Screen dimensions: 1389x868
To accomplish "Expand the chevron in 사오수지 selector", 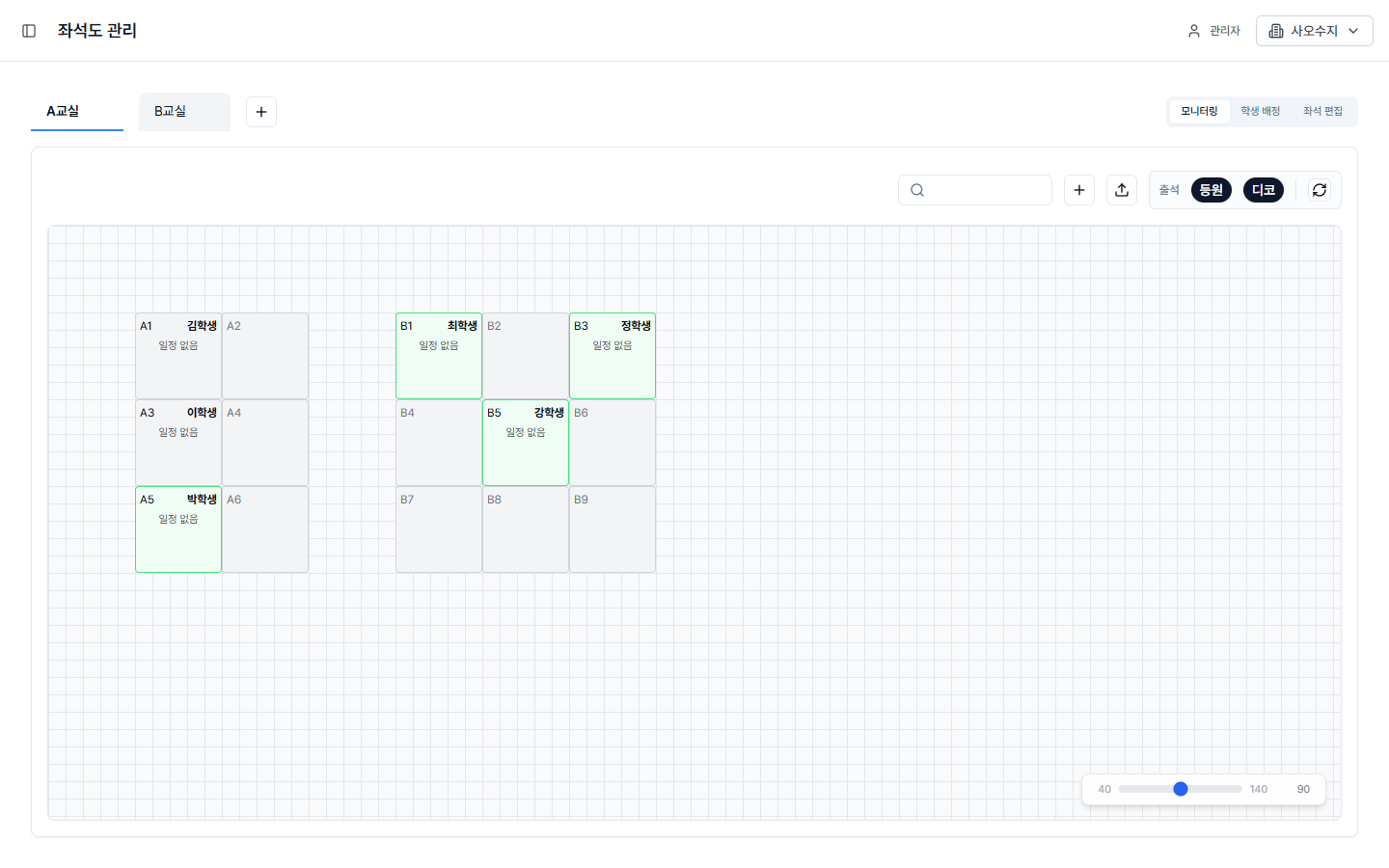I will [1353, 31].
